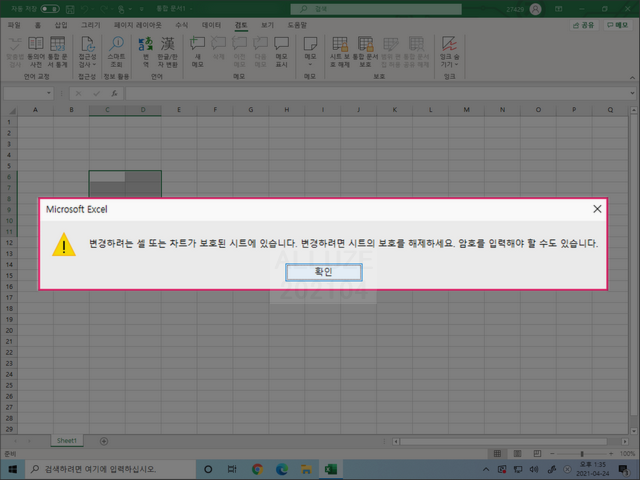Click the zoom in plus button
Screen dimensions: 640x480
(611, 454)
